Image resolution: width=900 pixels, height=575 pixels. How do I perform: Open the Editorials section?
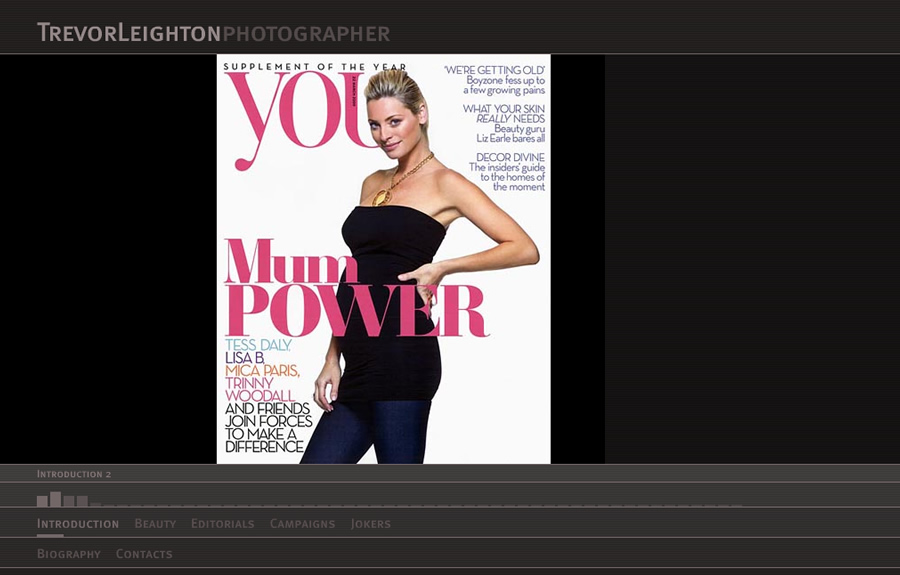tap(222, 524)
